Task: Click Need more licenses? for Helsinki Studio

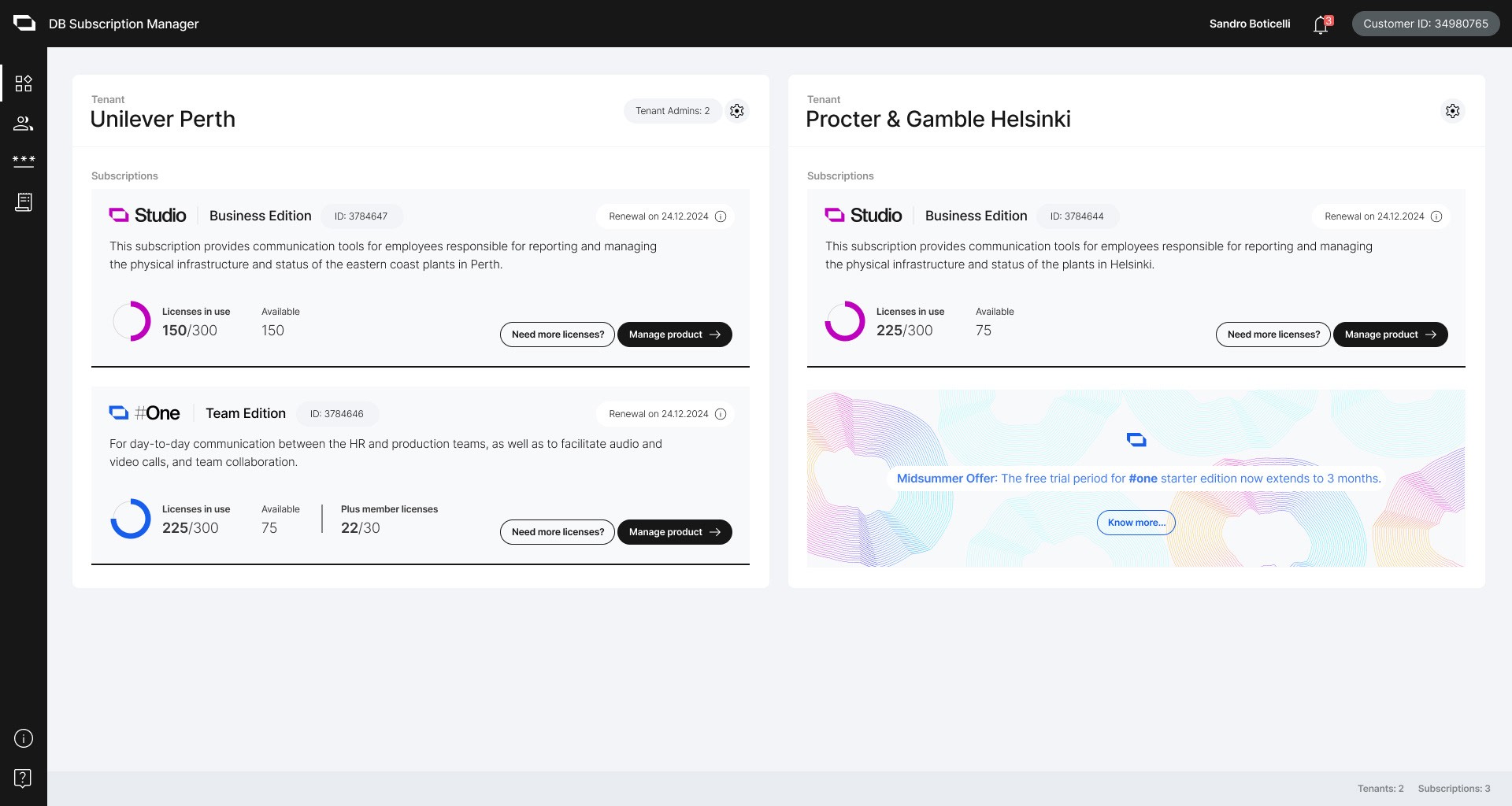Action: tap(1273, 335)
